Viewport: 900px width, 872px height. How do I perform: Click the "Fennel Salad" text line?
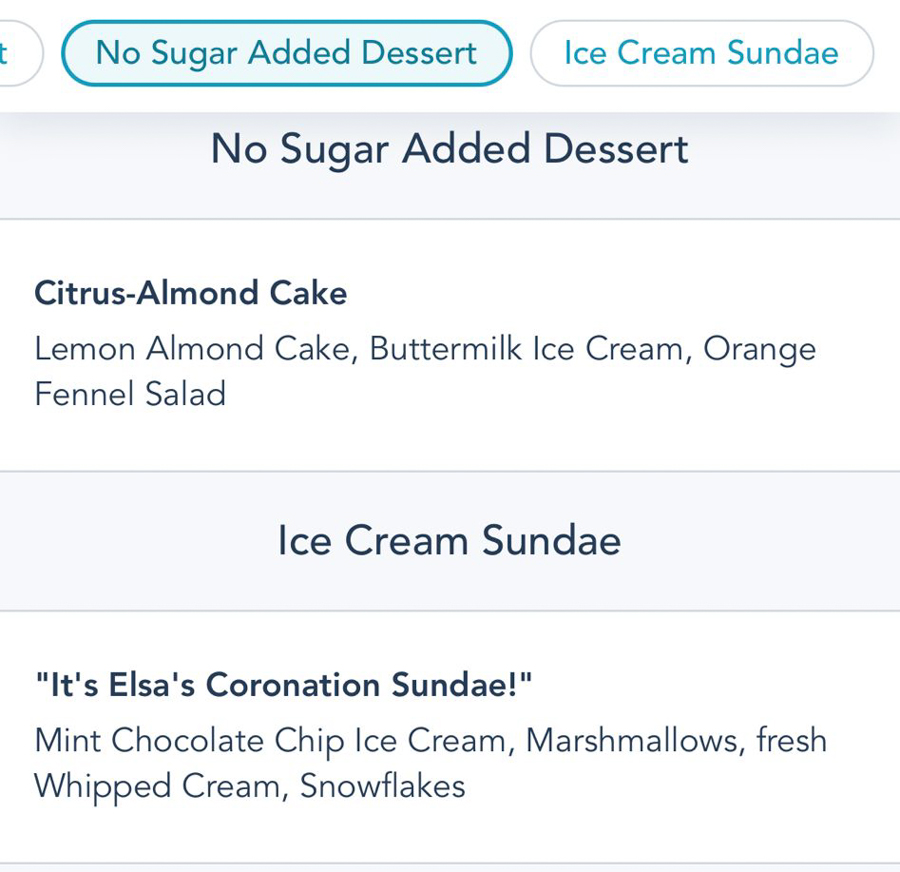coord(130,394)
